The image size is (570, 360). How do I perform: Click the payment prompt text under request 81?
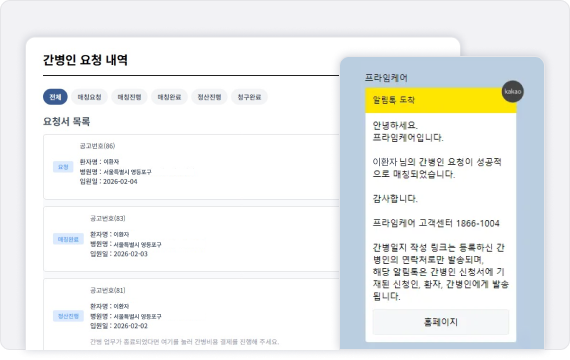[185, 342]
